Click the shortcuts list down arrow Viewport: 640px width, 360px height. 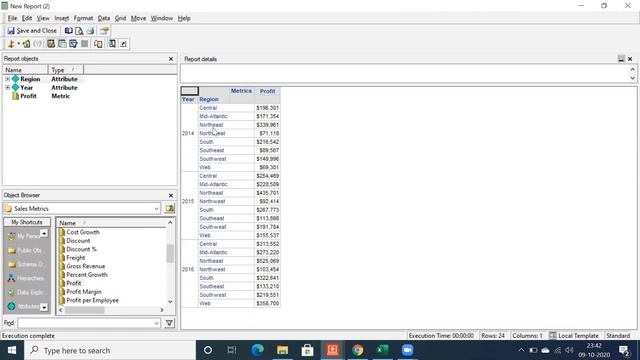point(44,307)
